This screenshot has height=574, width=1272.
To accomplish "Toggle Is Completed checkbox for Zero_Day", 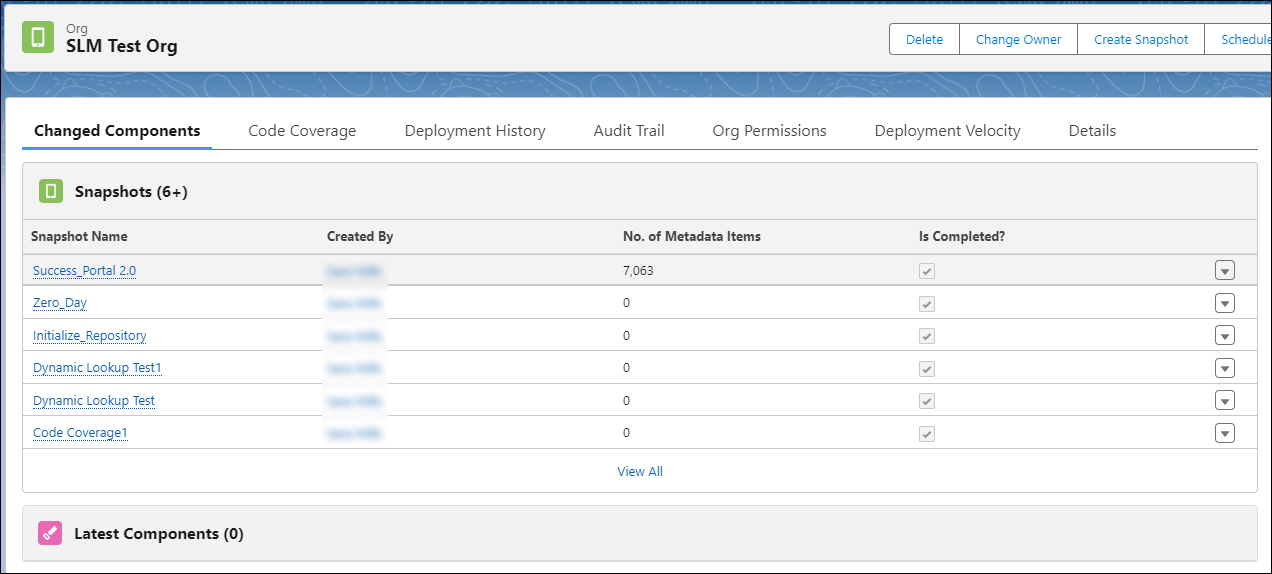I will [927, 303].
